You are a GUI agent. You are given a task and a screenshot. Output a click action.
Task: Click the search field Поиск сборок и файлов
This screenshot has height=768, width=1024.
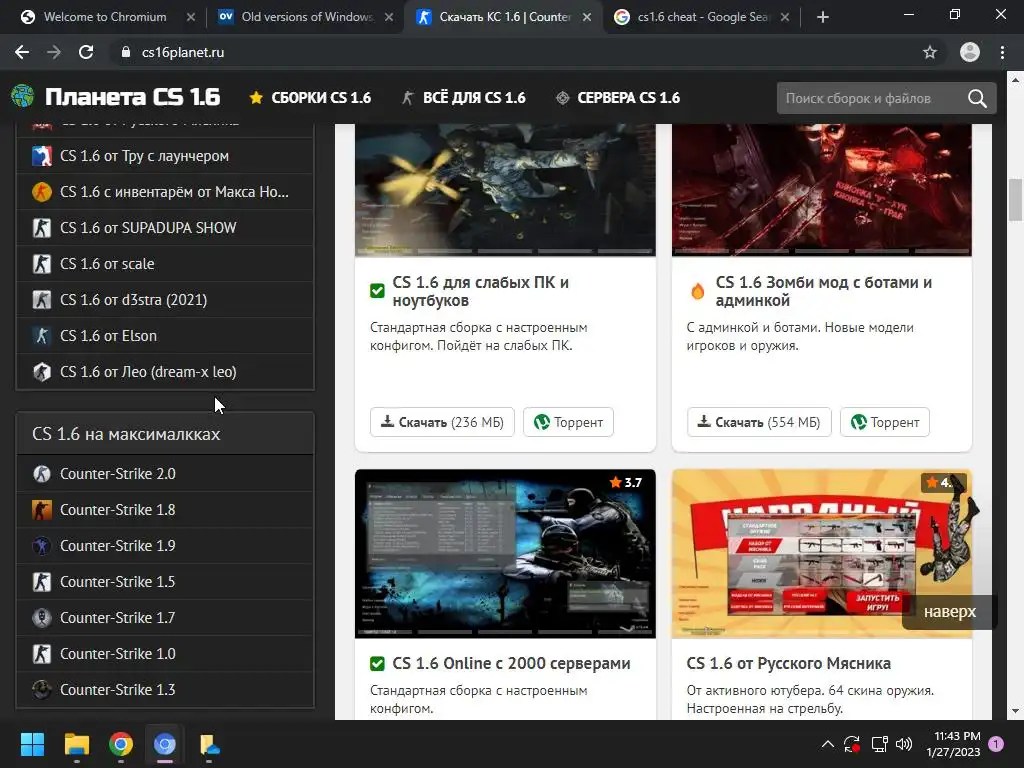869,99
